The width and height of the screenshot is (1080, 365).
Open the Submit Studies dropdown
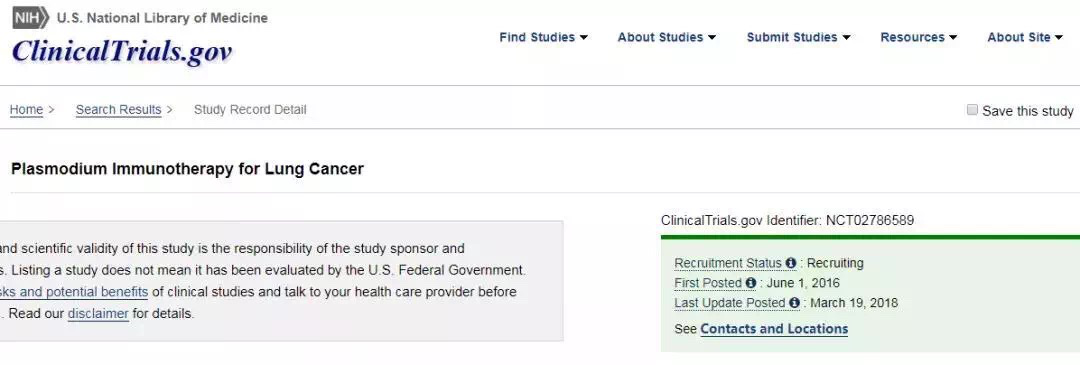point(798,37)
